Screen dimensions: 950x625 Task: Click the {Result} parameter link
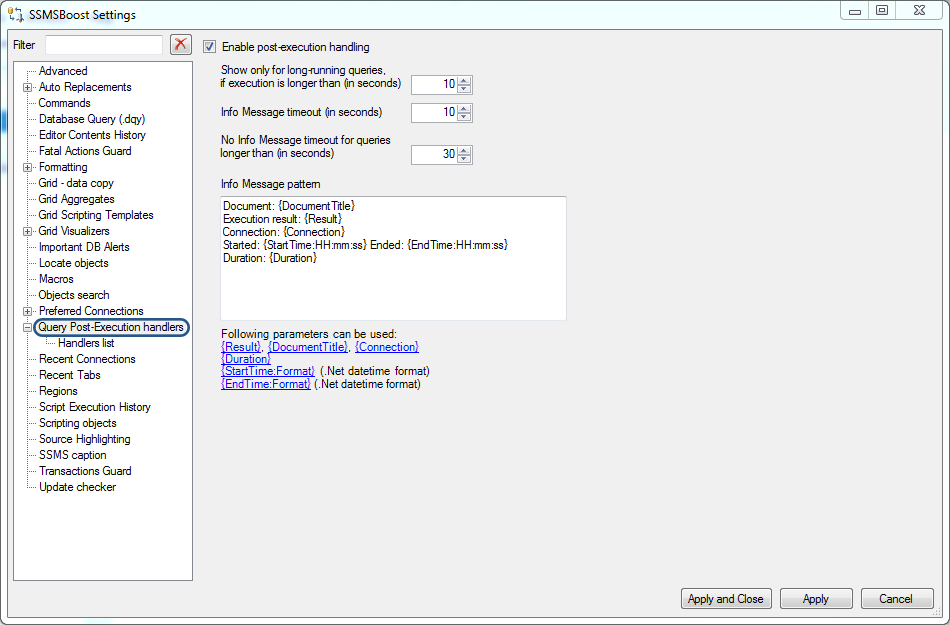tap(241, 347)
